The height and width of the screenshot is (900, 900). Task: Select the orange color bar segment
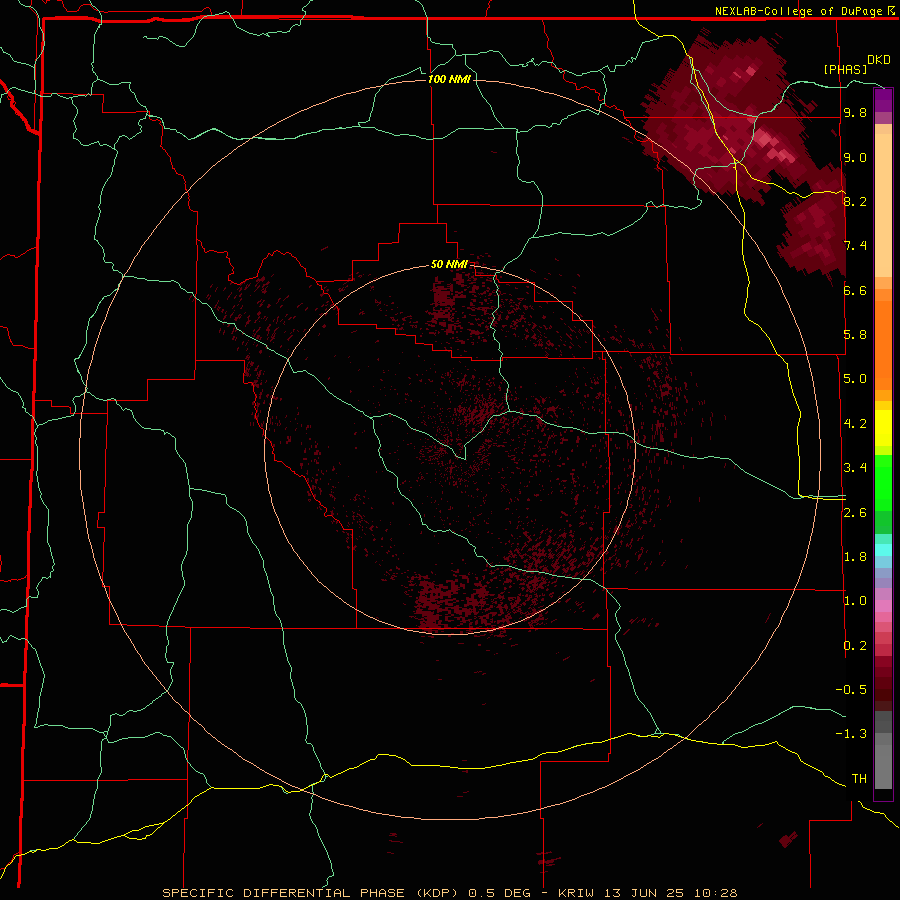pyautogui.click(x=883, y=346)
